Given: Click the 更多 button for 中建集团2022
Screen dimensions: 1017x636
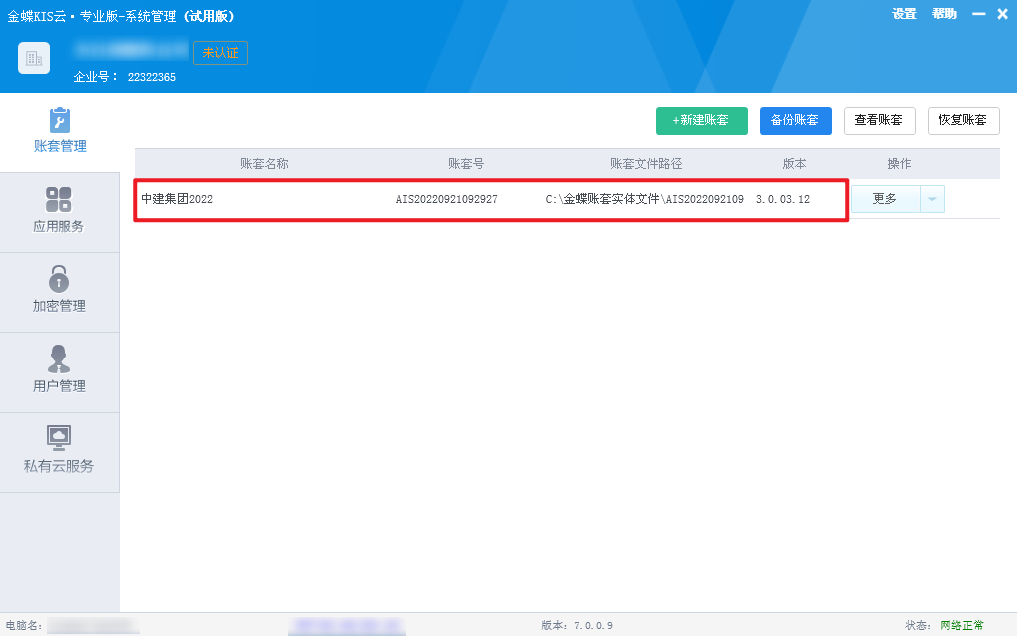Looking at the screenshot, I should (885, 199).
